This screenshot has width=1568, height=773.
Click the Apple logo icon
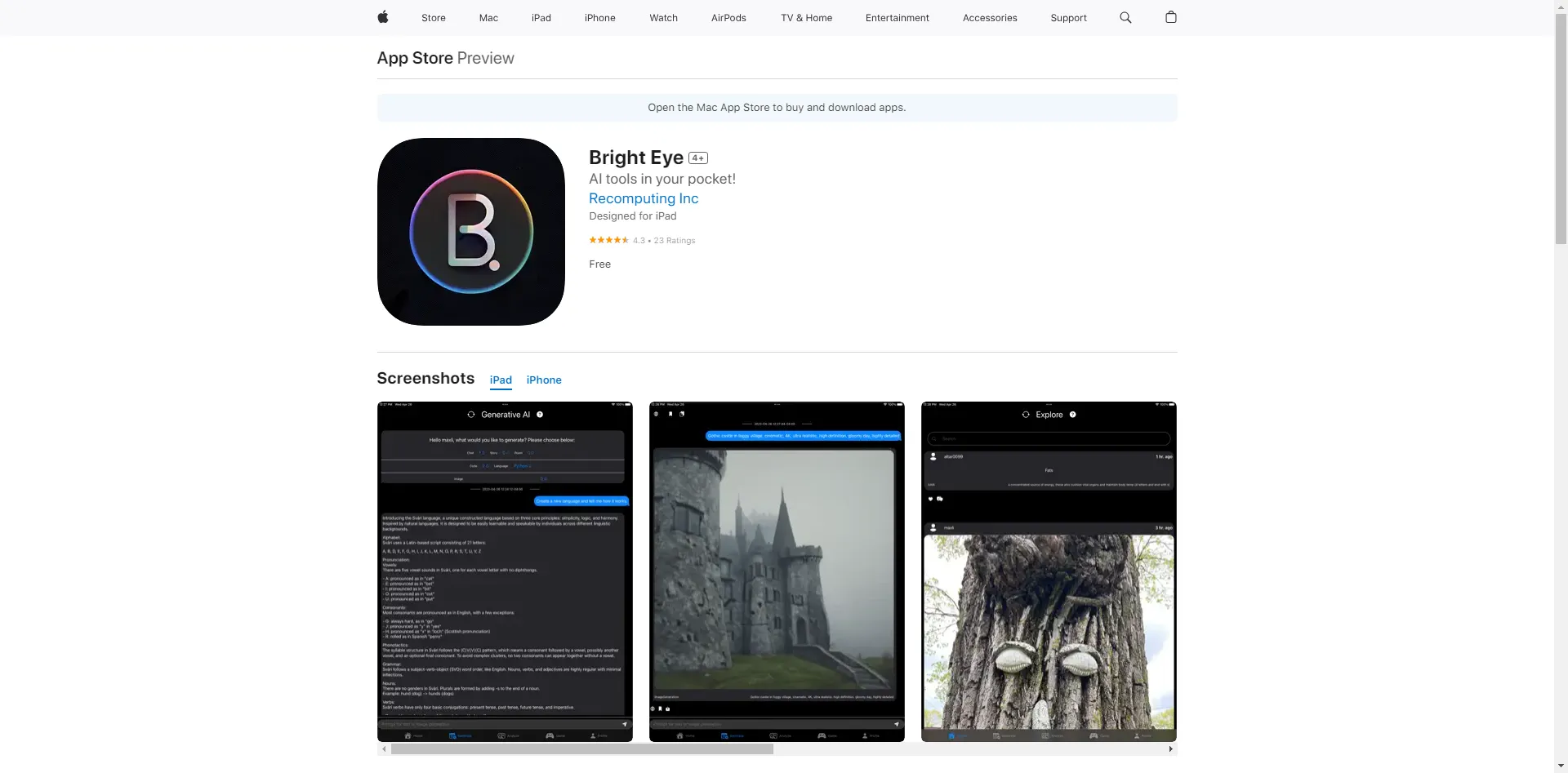pyautogui.click(x=382, y=17)
